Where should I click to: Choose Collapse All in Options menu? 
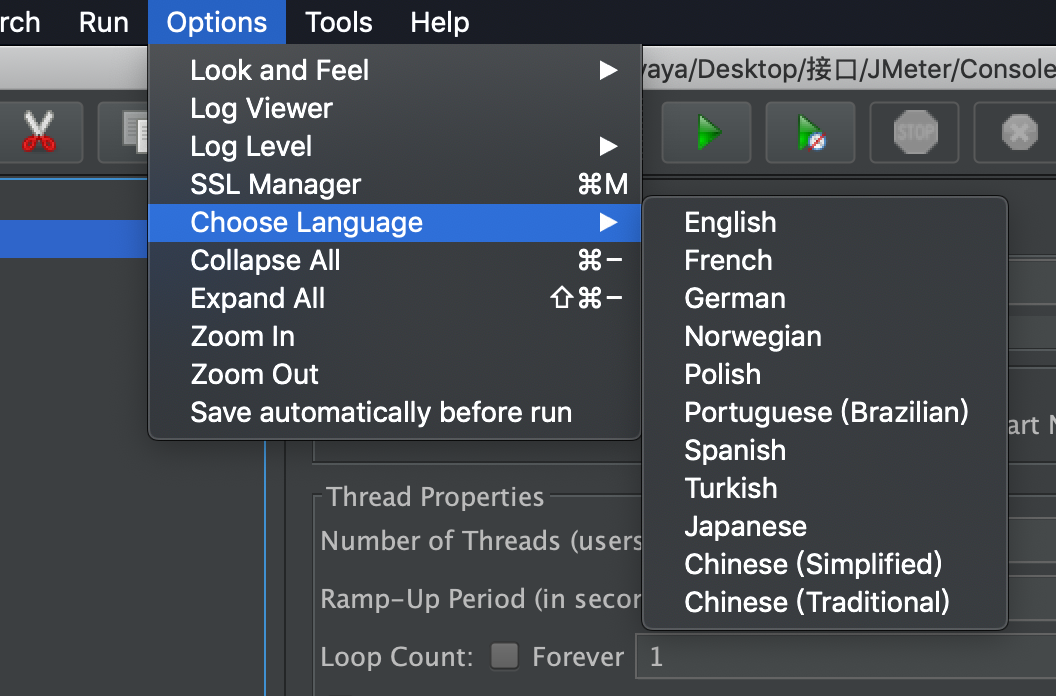(394, 260)
